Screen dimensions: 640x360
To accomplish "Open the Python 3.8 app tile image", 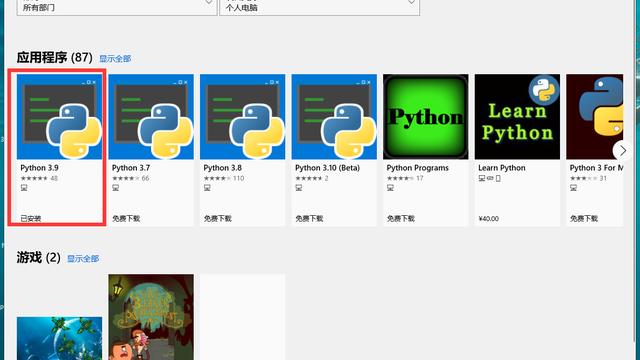I will [x=242, y=117].
